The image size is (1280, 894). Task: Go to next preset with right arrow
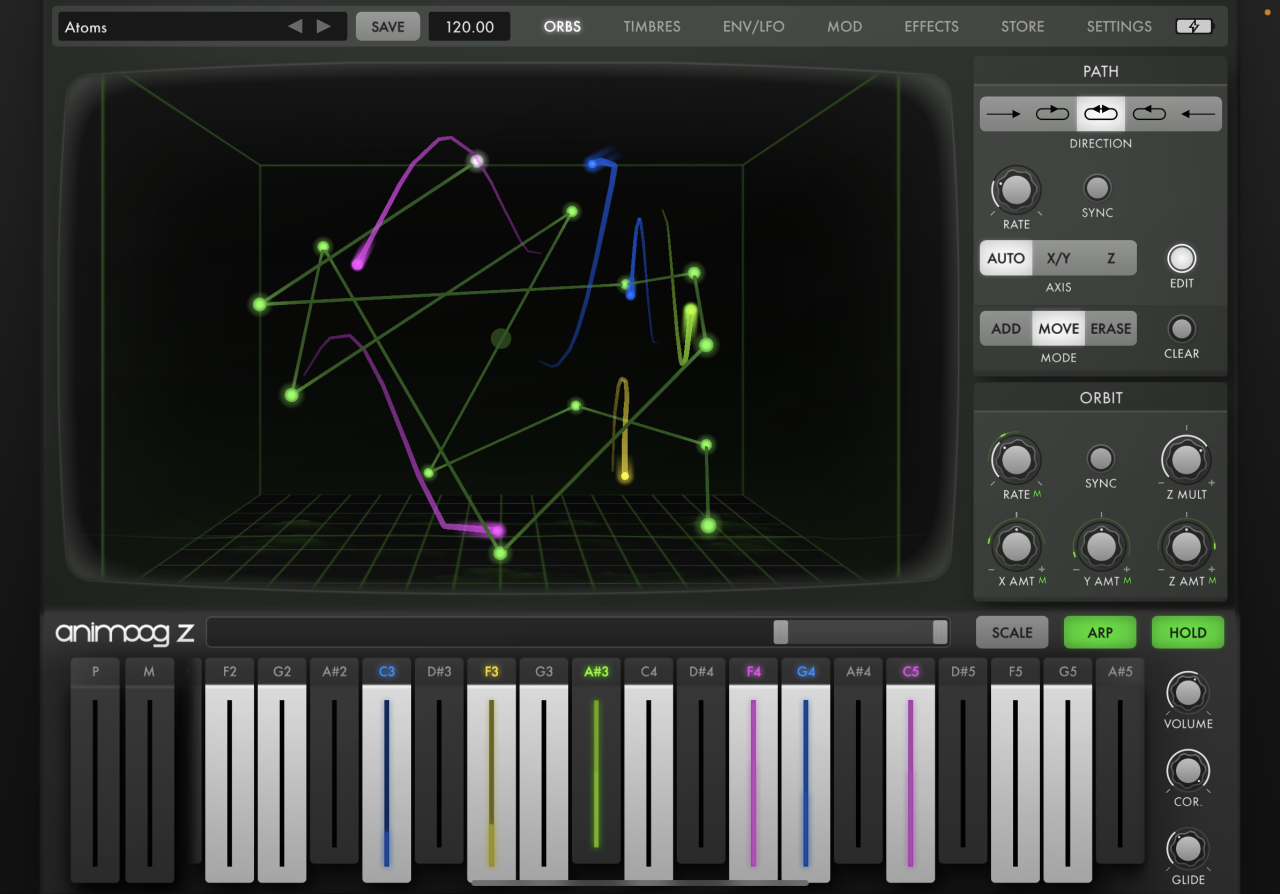click(x=324, y=27)
